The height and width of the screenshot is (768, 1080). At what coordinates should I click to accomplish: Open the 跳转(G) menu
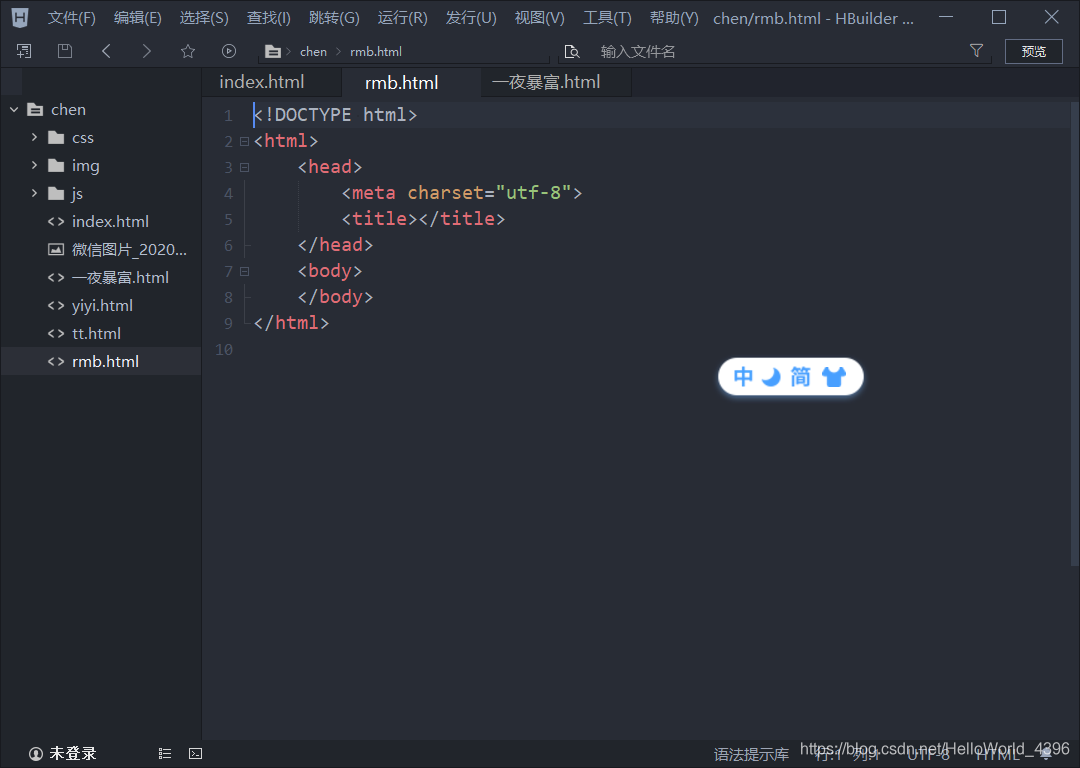click(x=334, y=18)
